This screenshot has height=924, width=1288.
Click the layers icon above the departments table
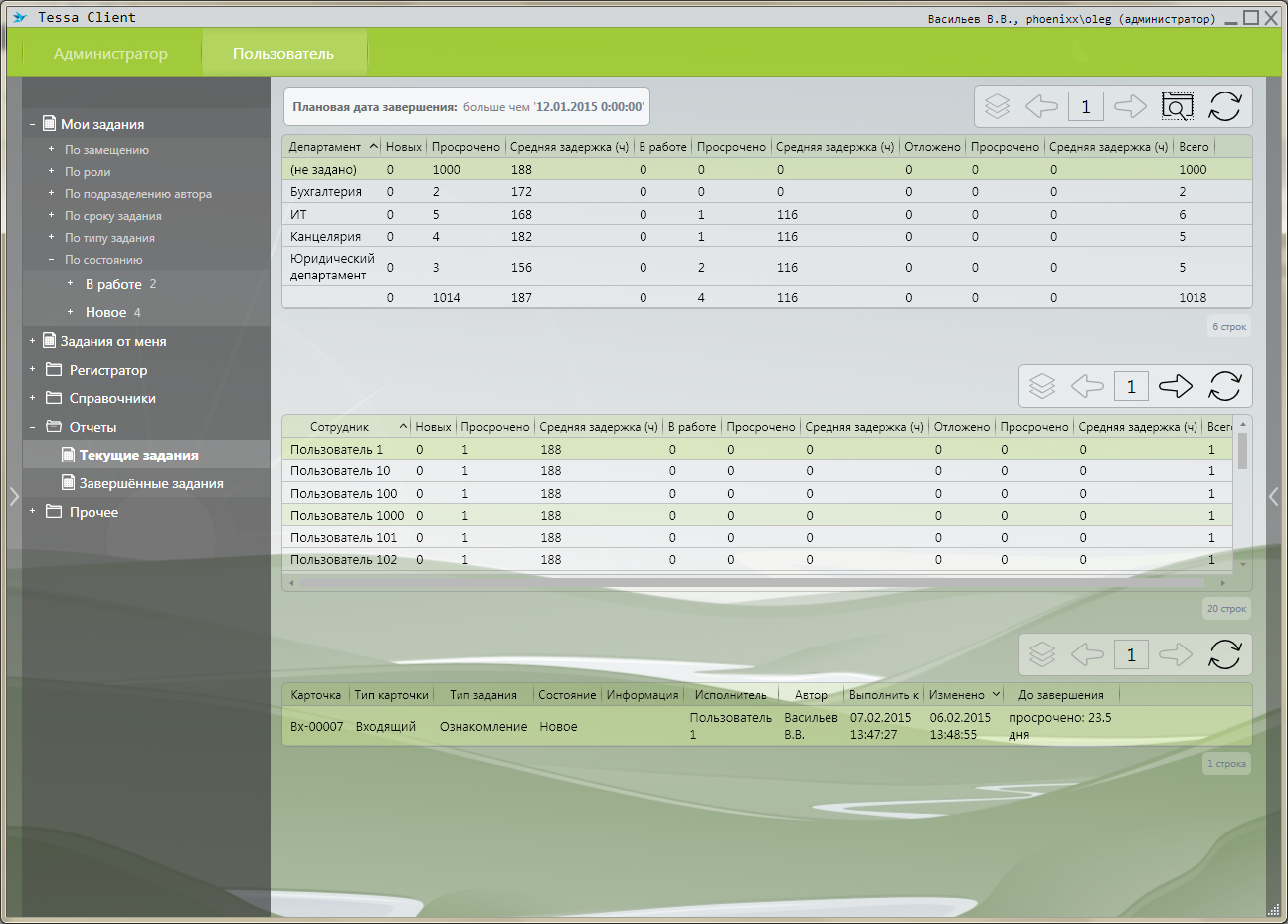point(997,106)
